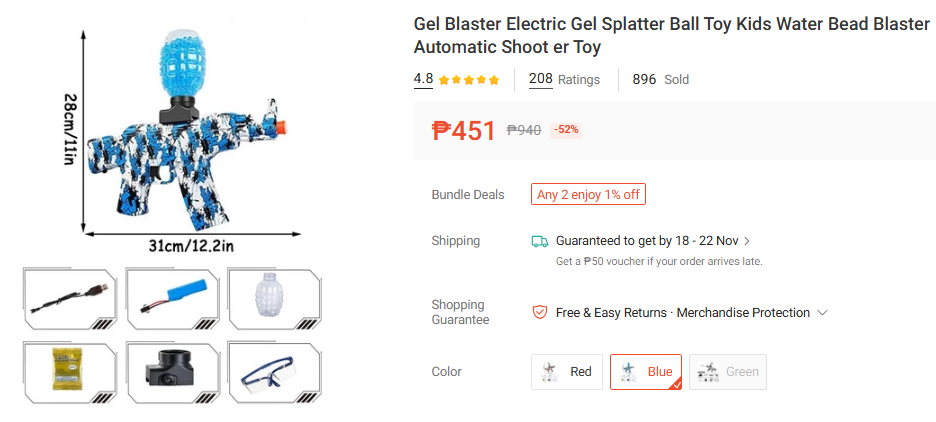
Task: Select the Red color option
Action: [567, 372]
